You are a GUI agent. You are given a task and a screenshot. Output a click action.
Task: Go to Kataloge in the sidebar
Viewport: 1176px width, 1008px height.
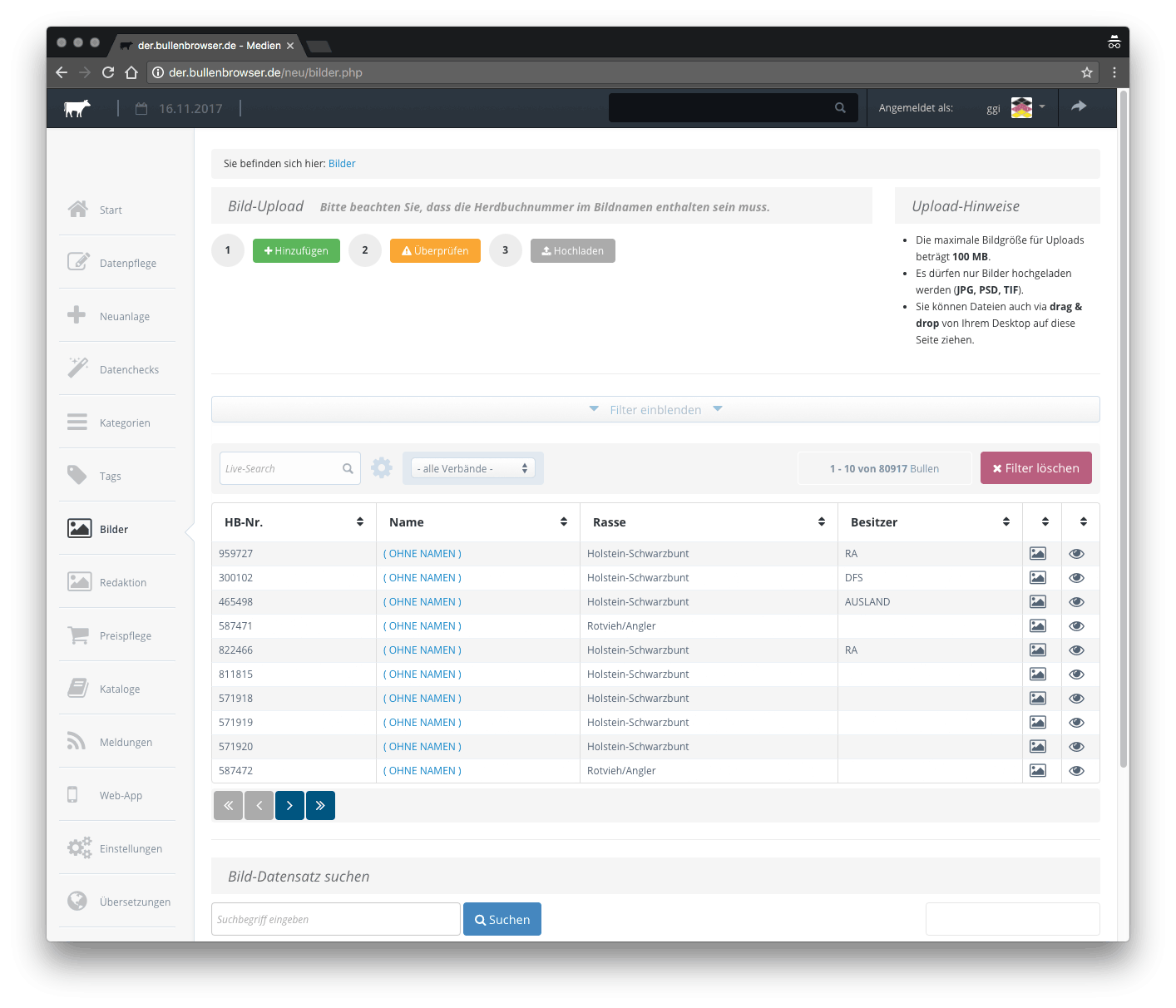[x=120, y=689]
